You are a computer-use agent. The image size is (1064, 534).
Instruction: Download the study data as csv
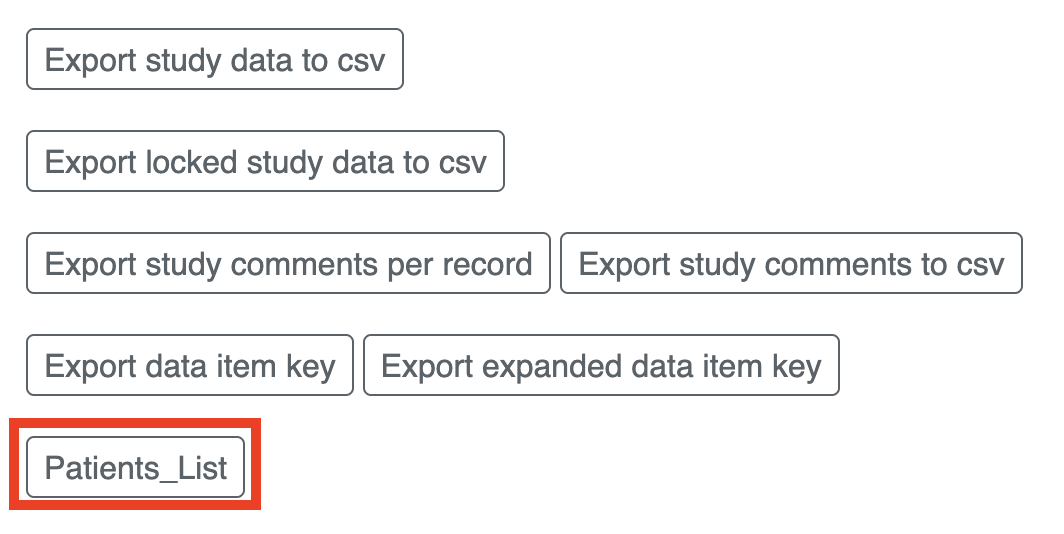point(214,60)
